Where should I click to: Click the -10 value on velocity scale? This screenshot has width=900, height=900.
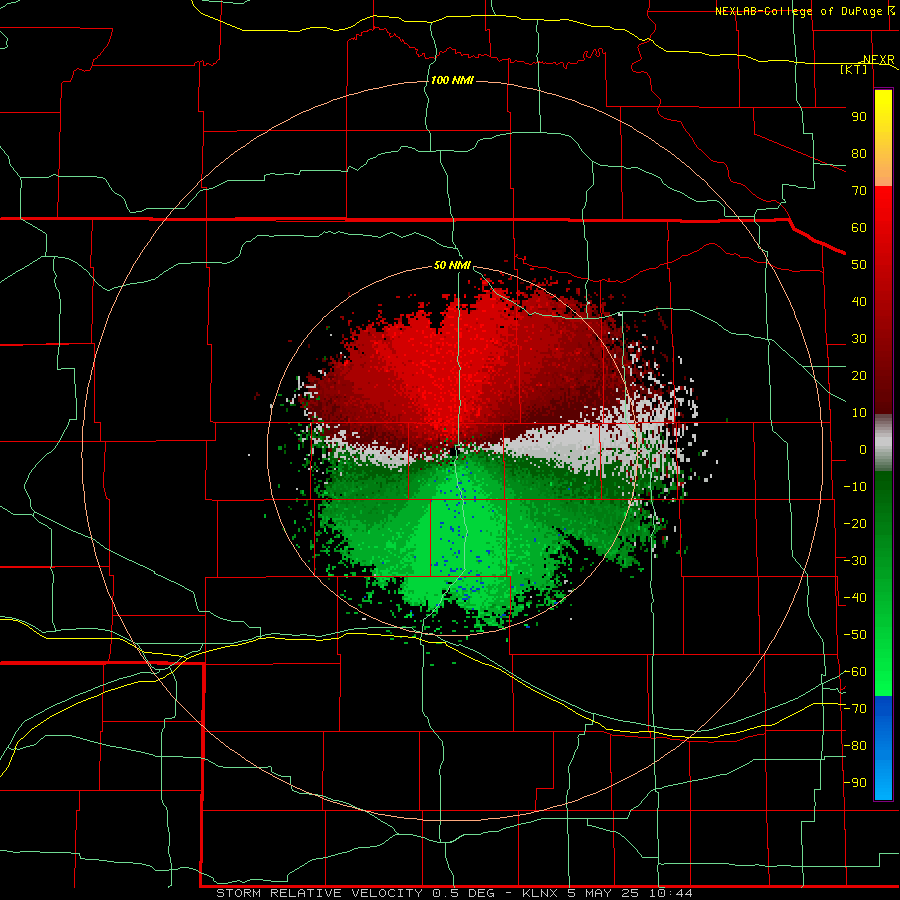pyautogui.click(x=855, y=487)
